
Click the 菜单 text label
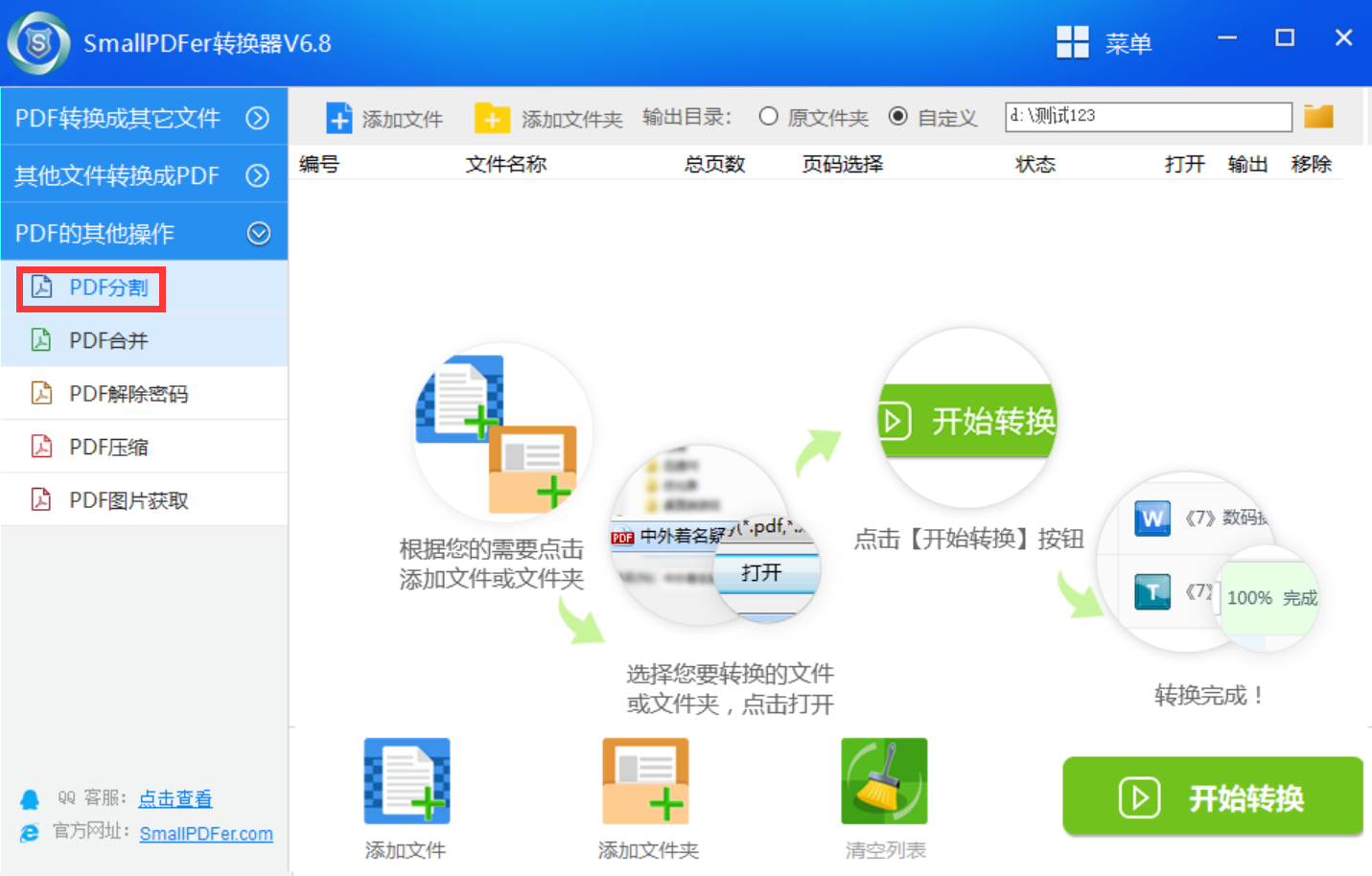click(x=1128, y=43)
